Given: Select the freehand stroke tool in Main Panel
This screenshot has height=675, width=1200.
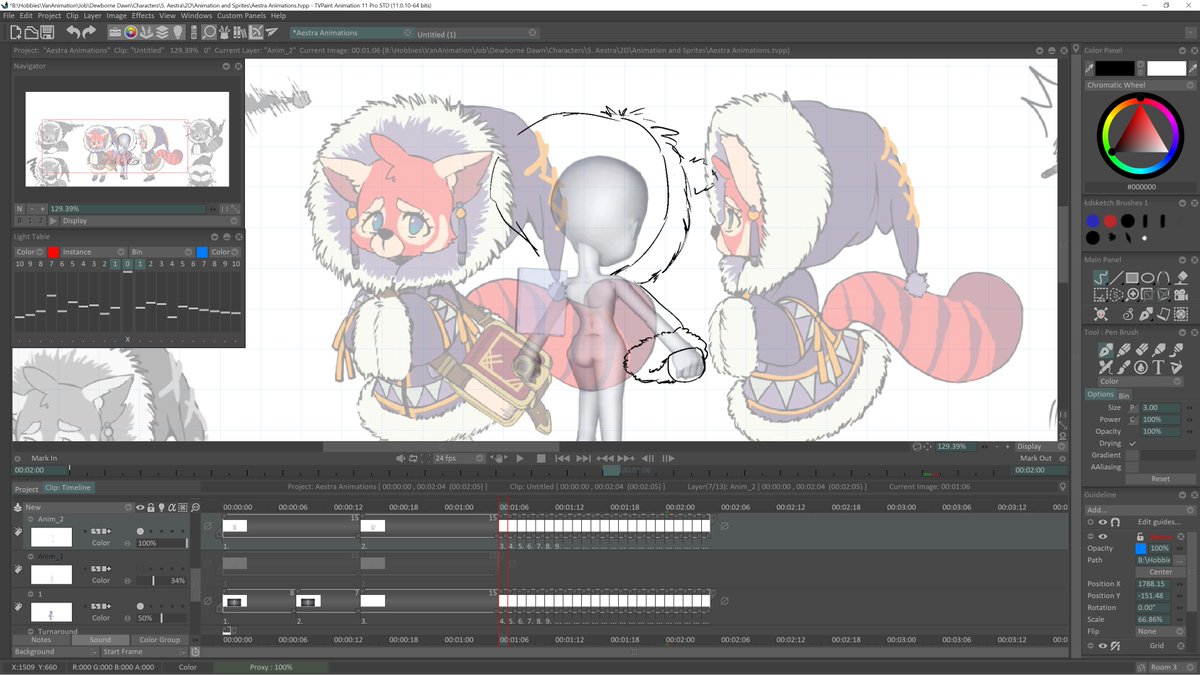Looking at the screenshot, I should [x=1101, y=277].
